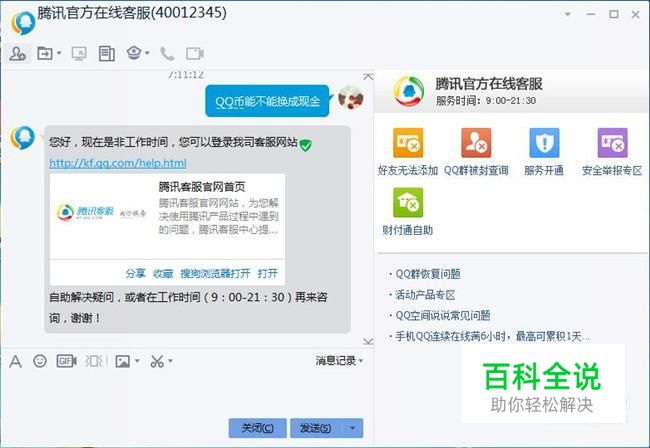Screen dimensions: 650x448
Task: Click the Tencent customer service avatar in title
Action: point(23,23)
